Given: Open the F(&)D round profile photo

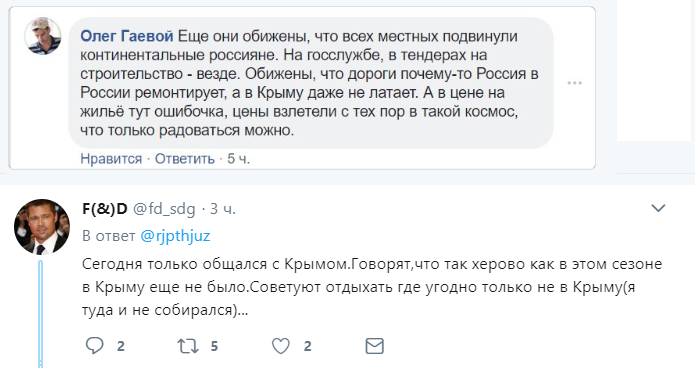Looking at the screenshot, I should click(42, 227).
